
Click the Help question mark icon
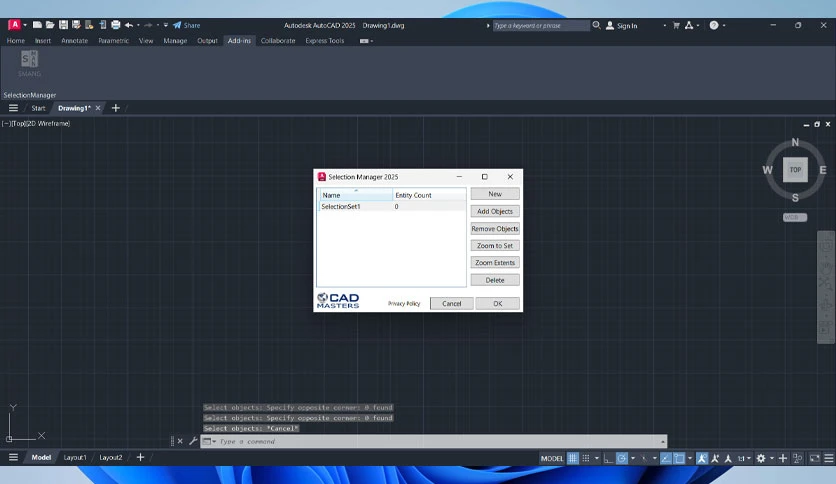tap(714, 25)
